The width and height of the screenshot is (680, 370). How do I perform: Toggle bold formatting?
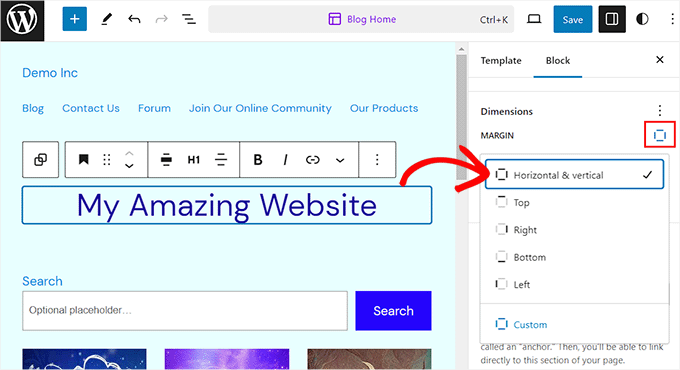pyautogui.click(x=258, y=160)
